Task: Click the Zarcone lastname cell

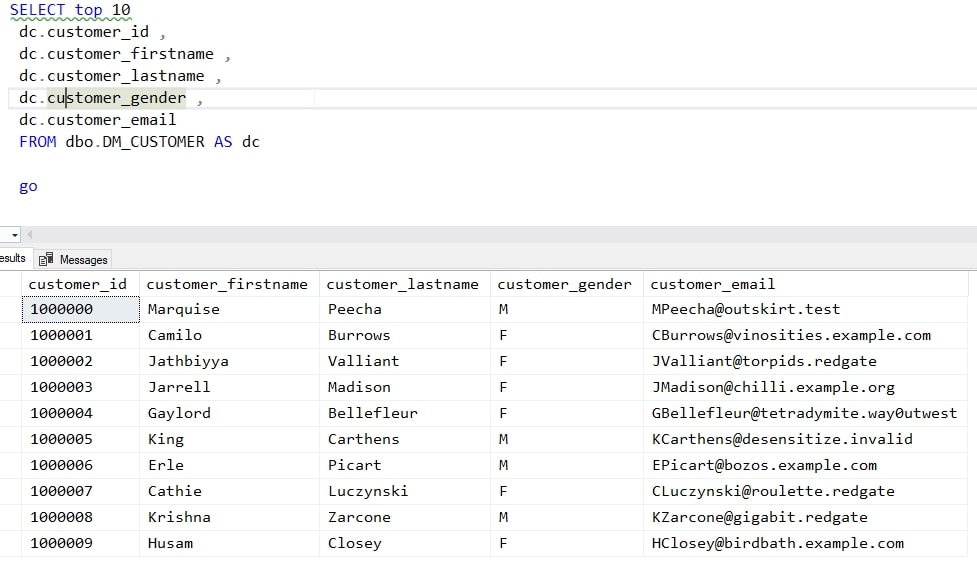Action: pos(405,517)
